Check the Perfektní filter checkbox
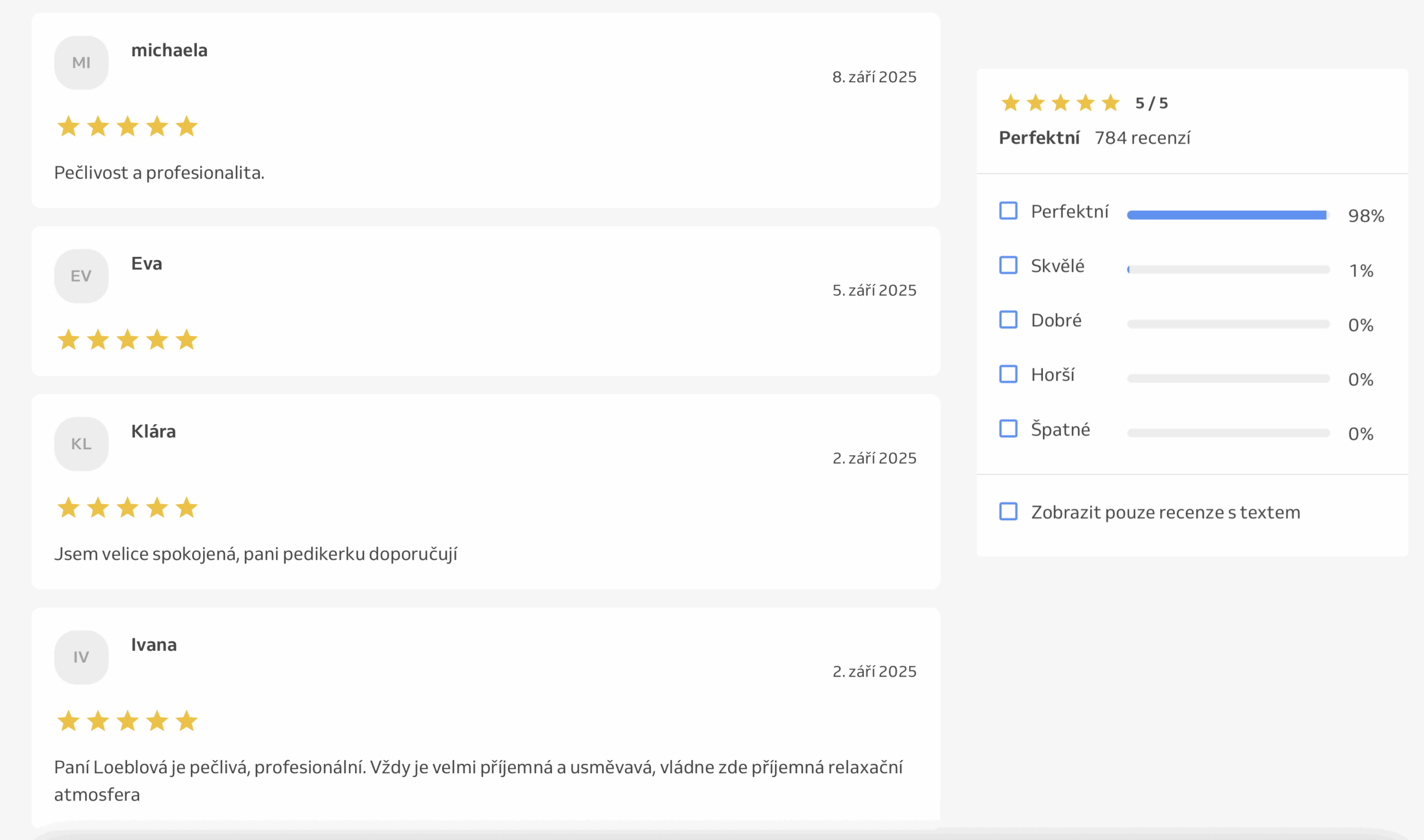This screenshot has width=1424, height=840. tap(1008, 211)
